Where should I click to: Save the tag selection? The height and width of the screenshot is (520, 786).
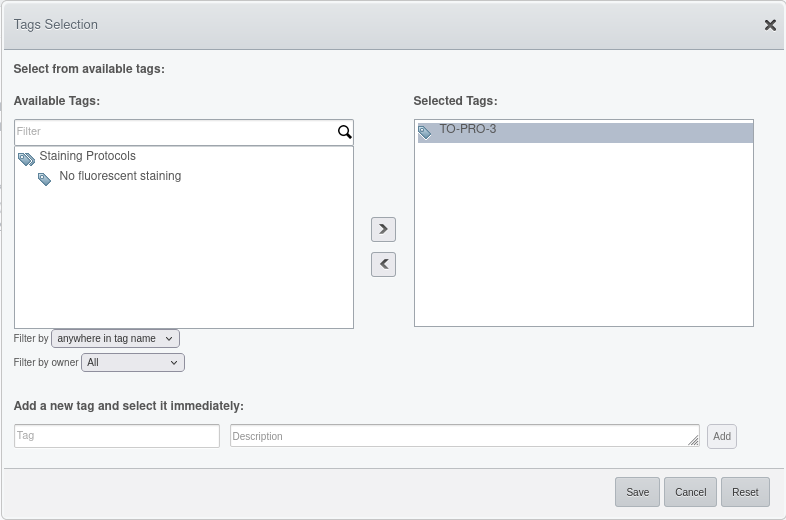click(x=638, y=492)
